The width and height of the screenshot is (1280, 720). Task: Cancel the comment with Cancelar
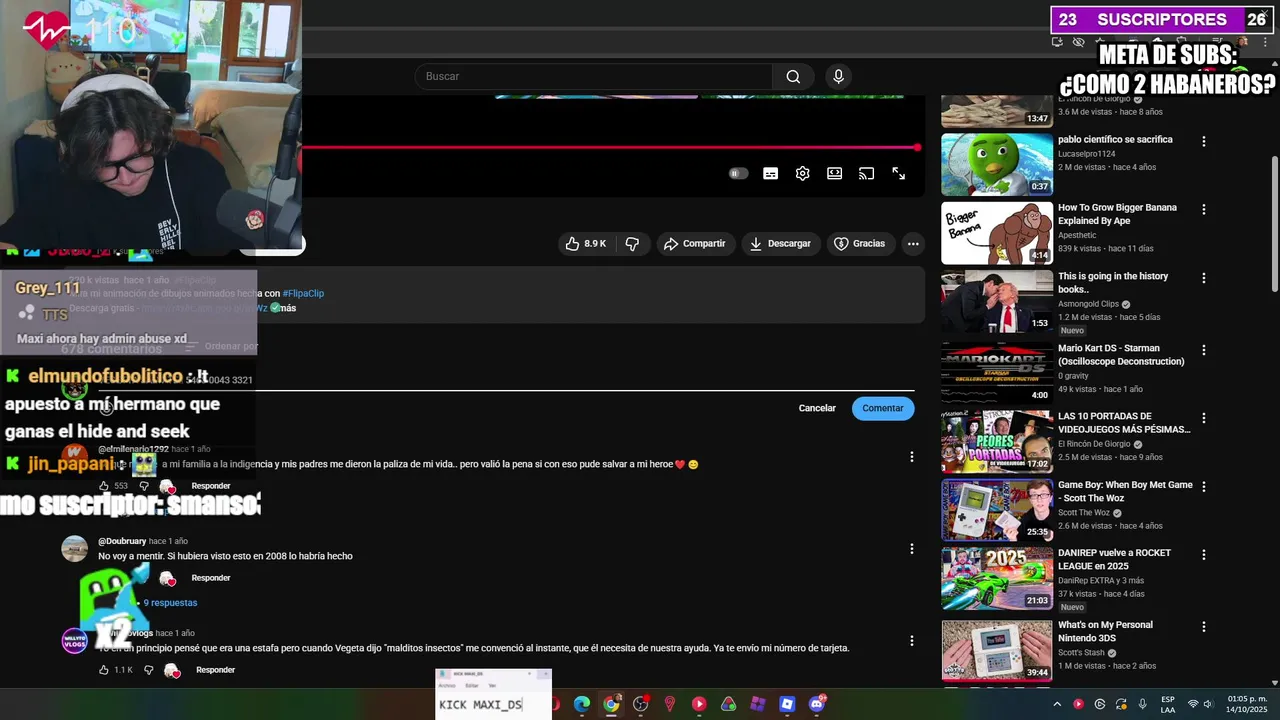pyautogui.click(x=817, y=408)
